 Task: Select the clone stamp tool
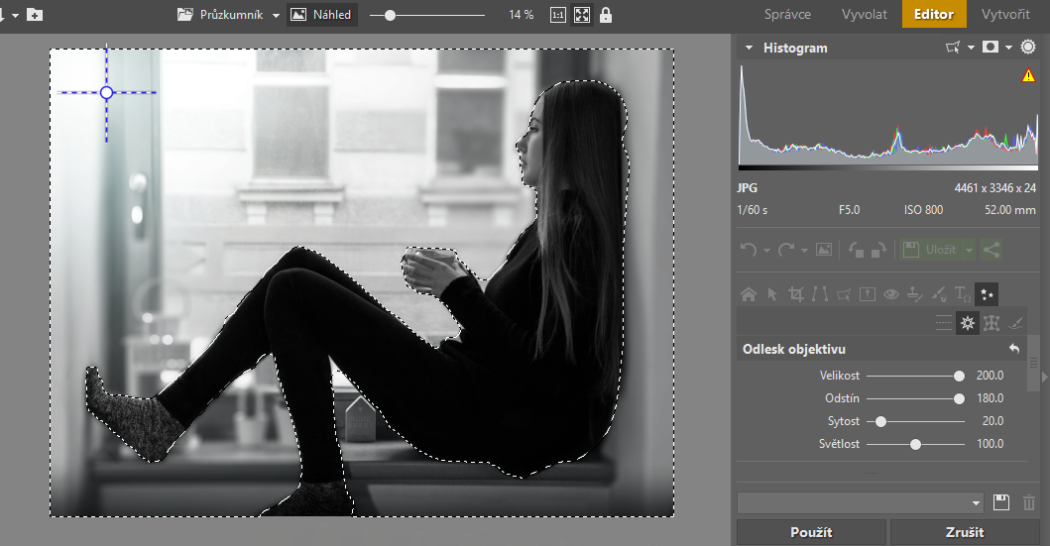914,294
